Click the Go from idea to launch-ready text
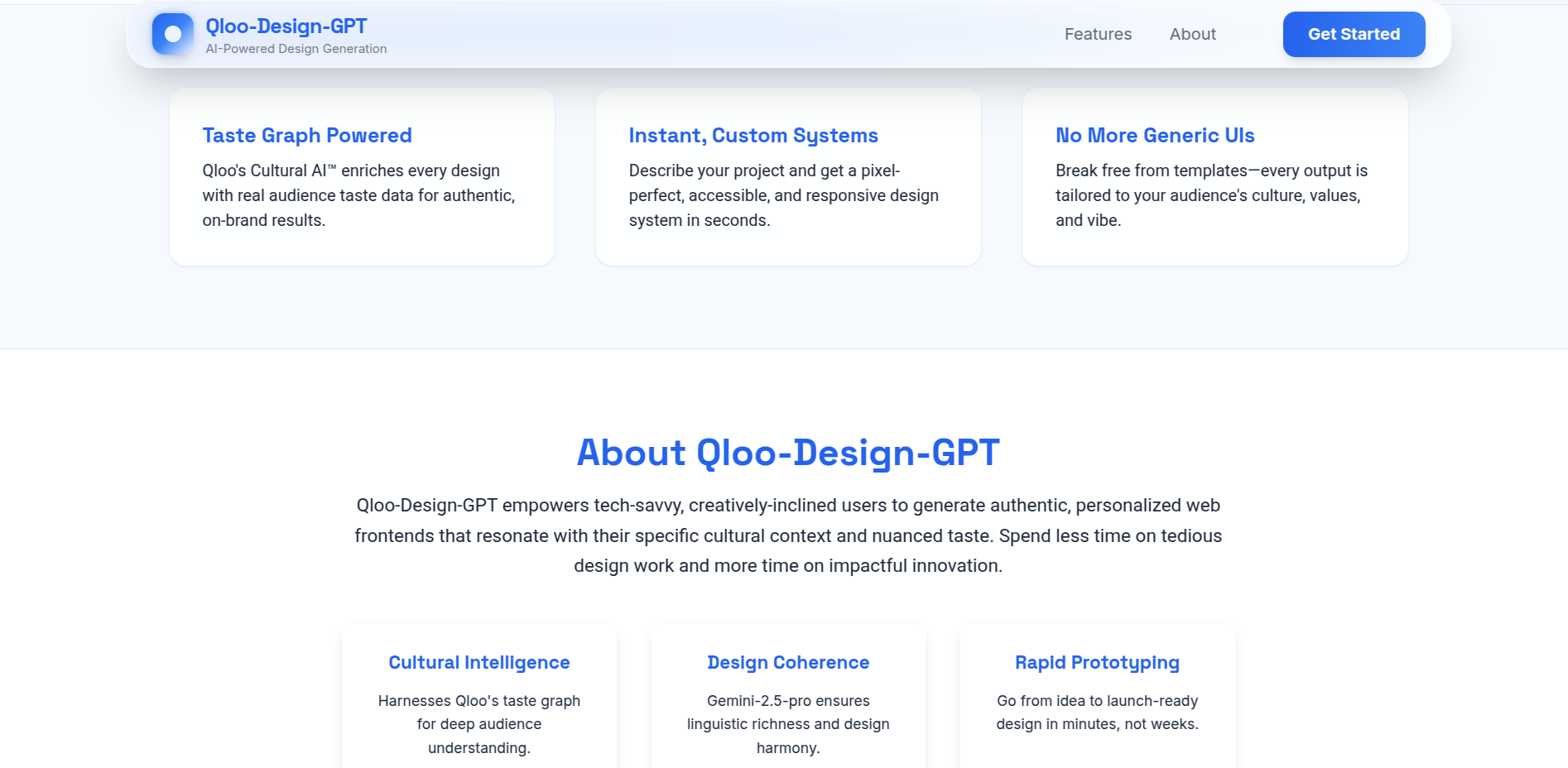 click(1097, 713)
